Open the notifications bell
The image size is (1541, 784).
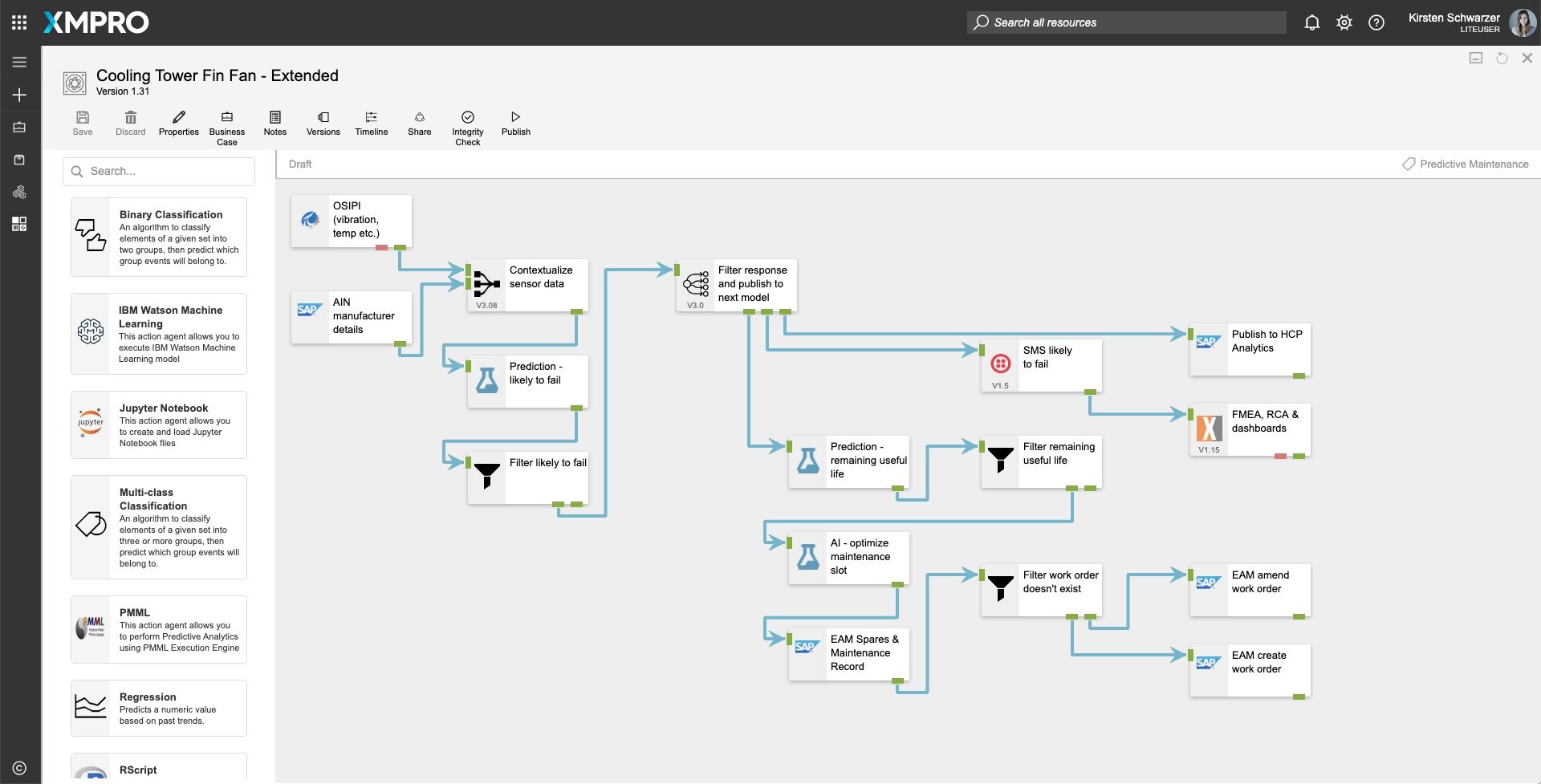[x=1311, y=22]
